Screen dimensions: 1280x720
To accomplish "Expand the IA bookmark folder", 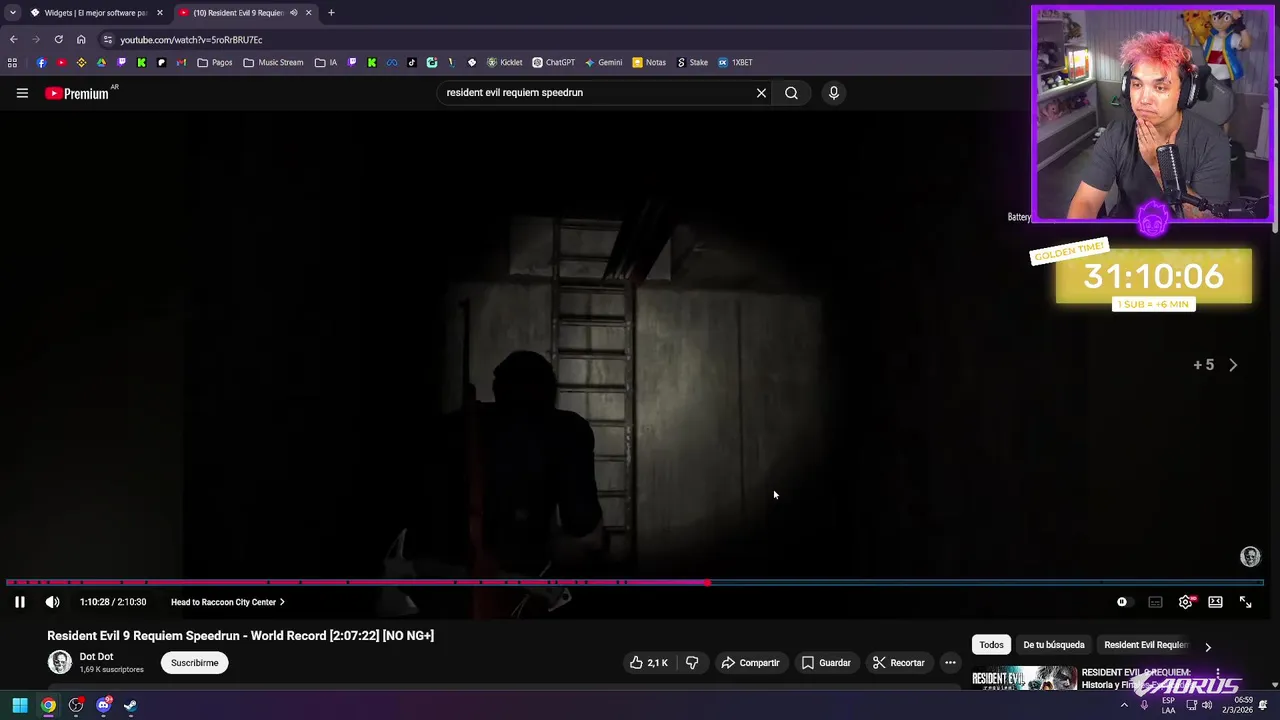I will point(325,62).
